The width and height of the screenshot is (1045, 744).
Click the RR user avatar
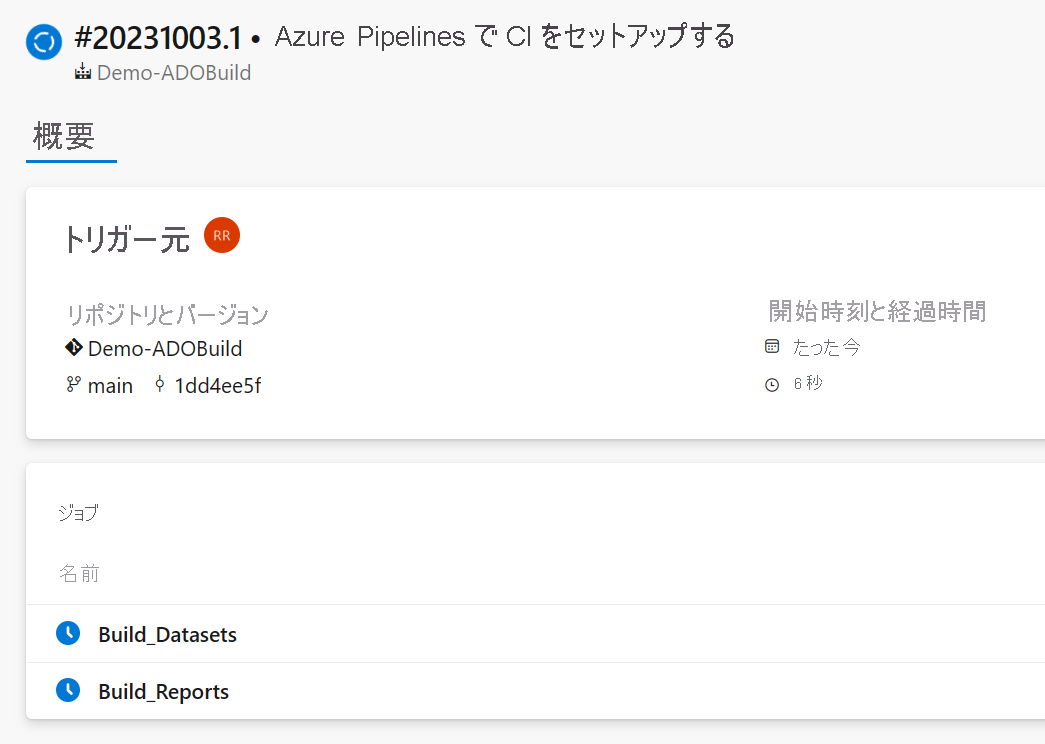pos(222,235)
